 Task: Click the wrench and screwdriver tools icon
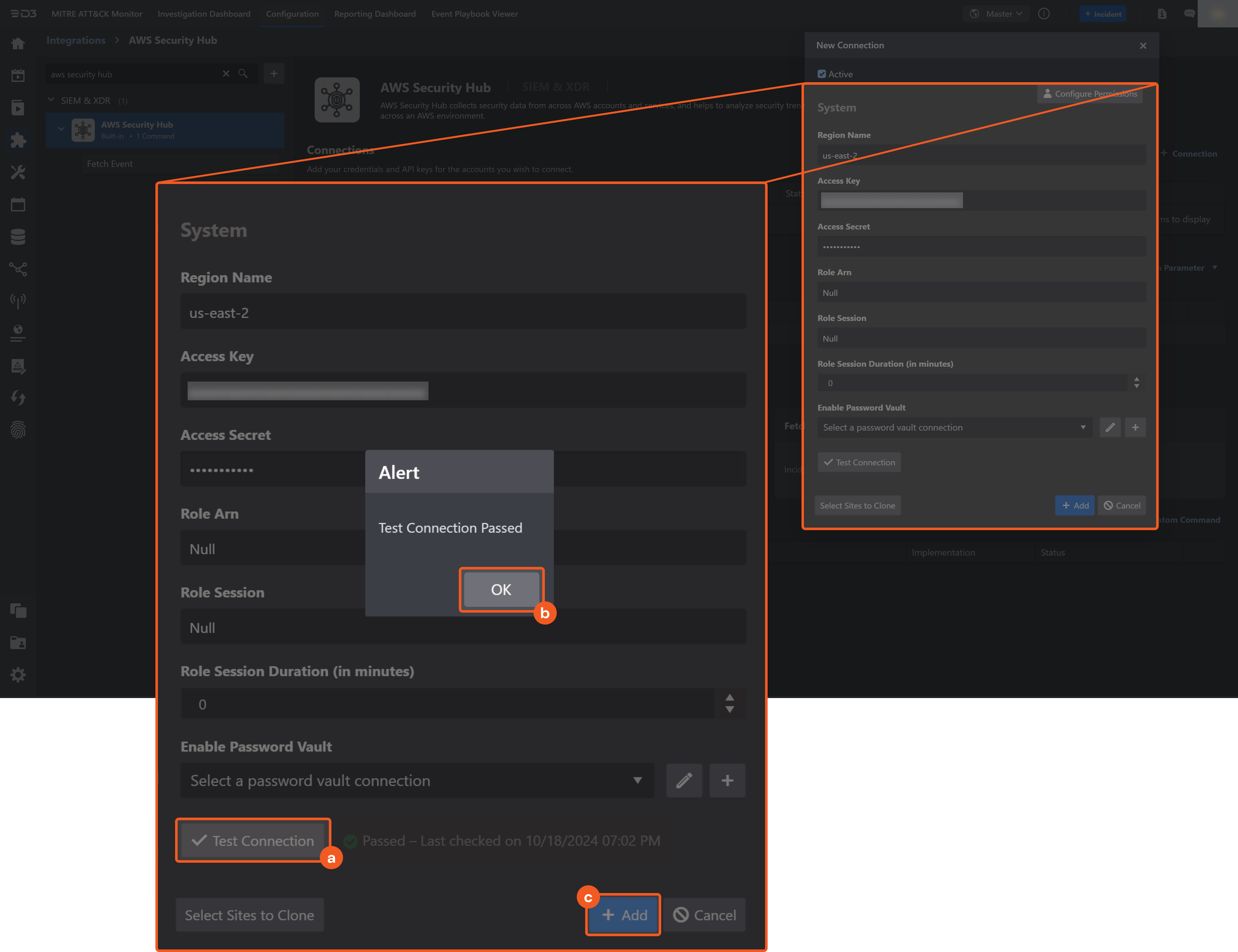(18, 172)
